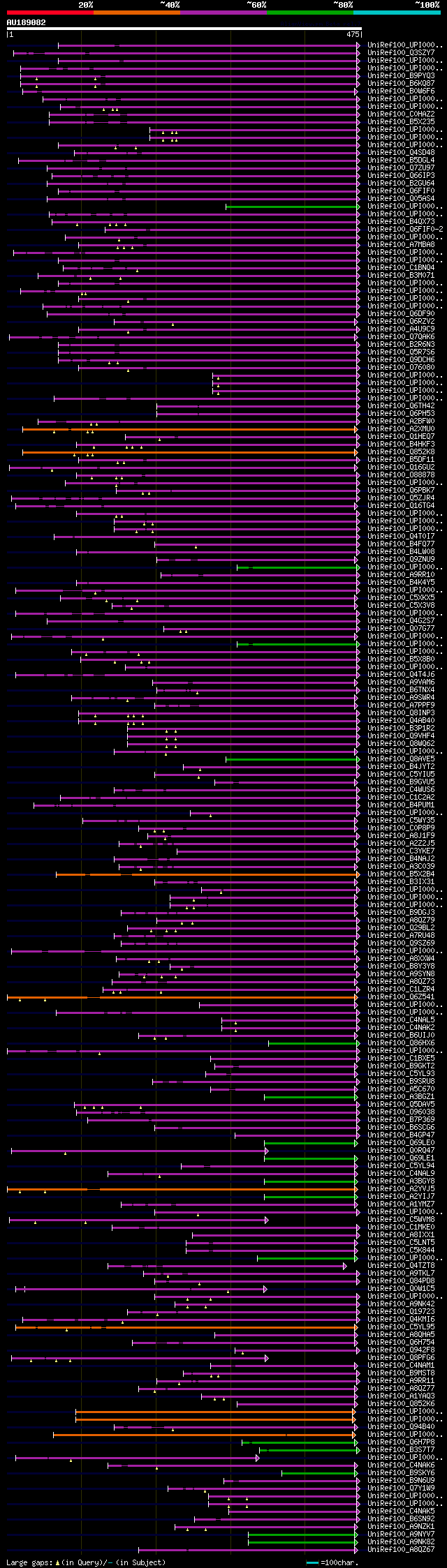Select hit label UniRef100_C4NAL5
The image size is (447, 1568).
[401, 1020]
